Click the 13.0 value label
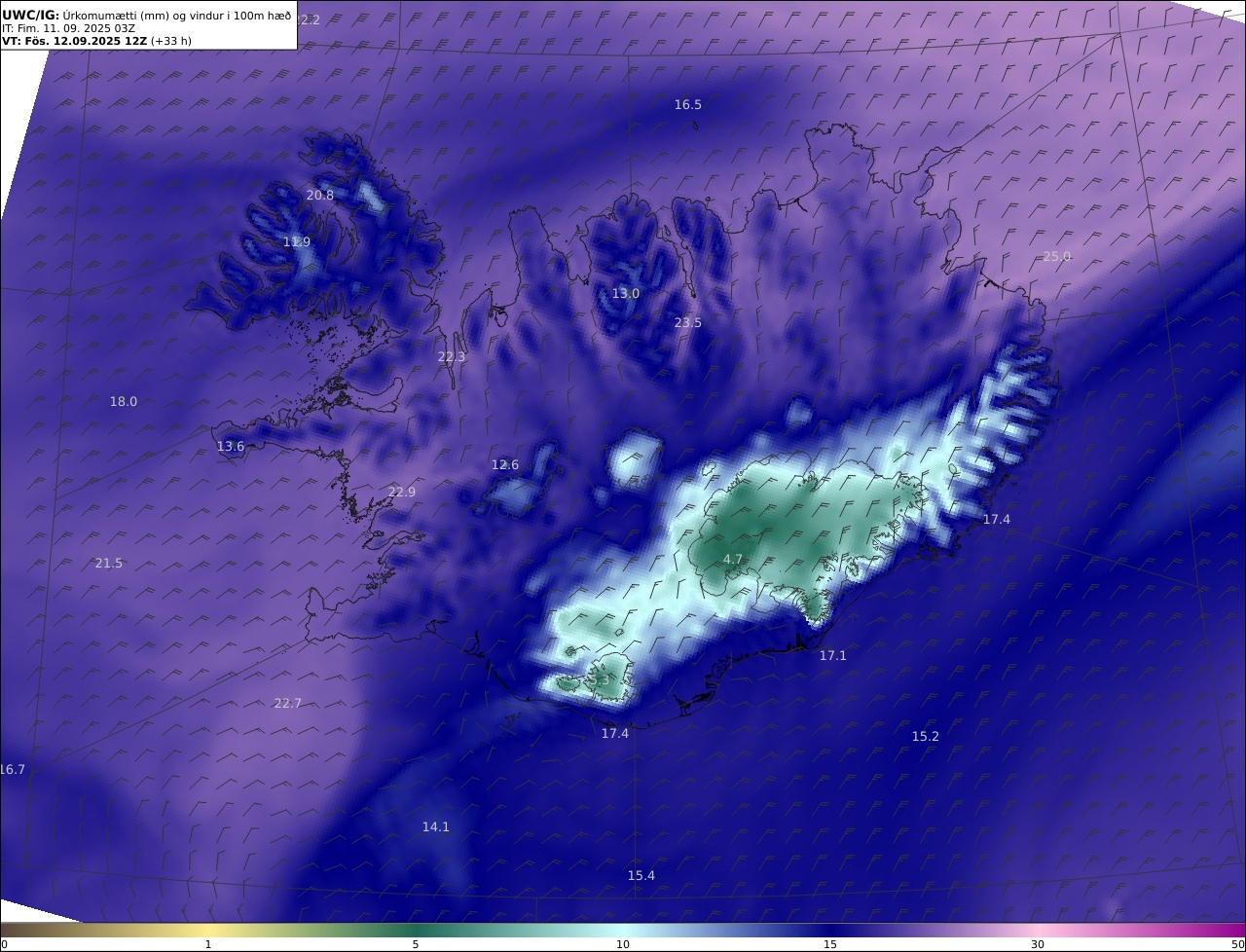This screenshot has width=1246, height=952. [626, 293]
